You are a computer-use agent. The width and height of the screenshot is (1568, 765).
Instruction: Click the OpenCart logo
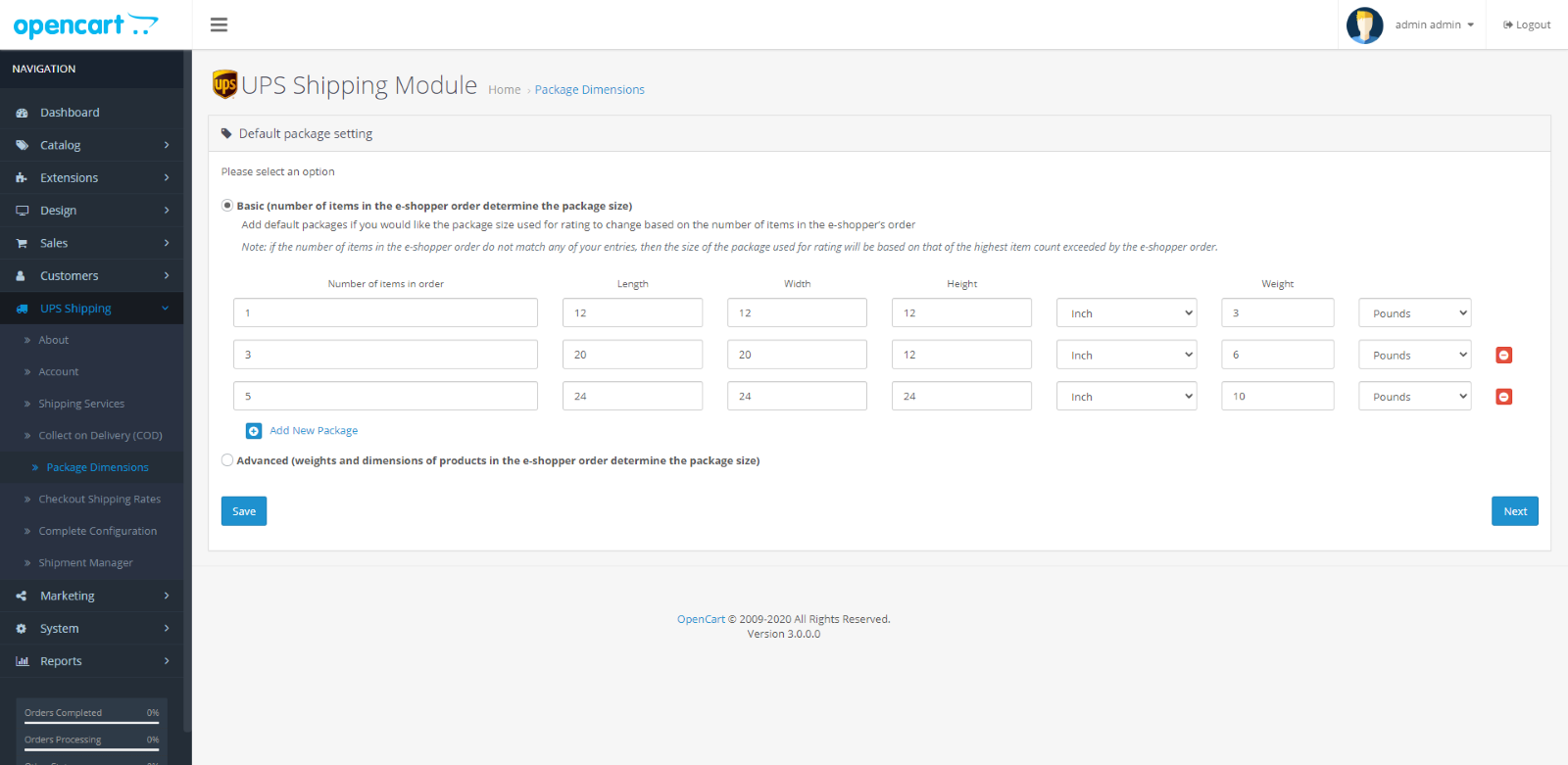85,25
